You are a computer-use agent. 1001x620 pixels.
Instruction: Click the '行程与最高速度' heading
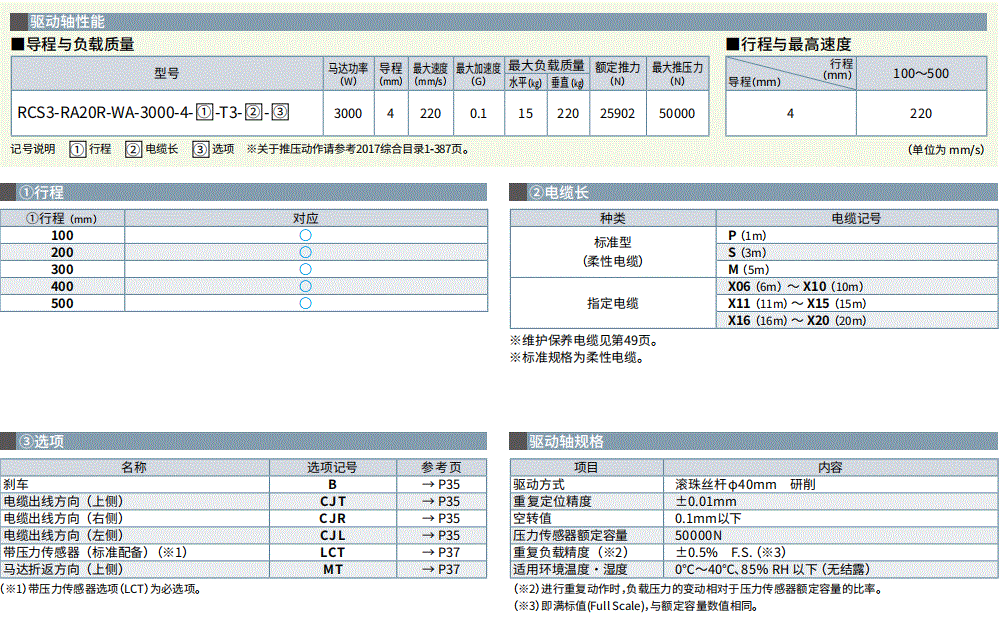[x=796, y=44]
